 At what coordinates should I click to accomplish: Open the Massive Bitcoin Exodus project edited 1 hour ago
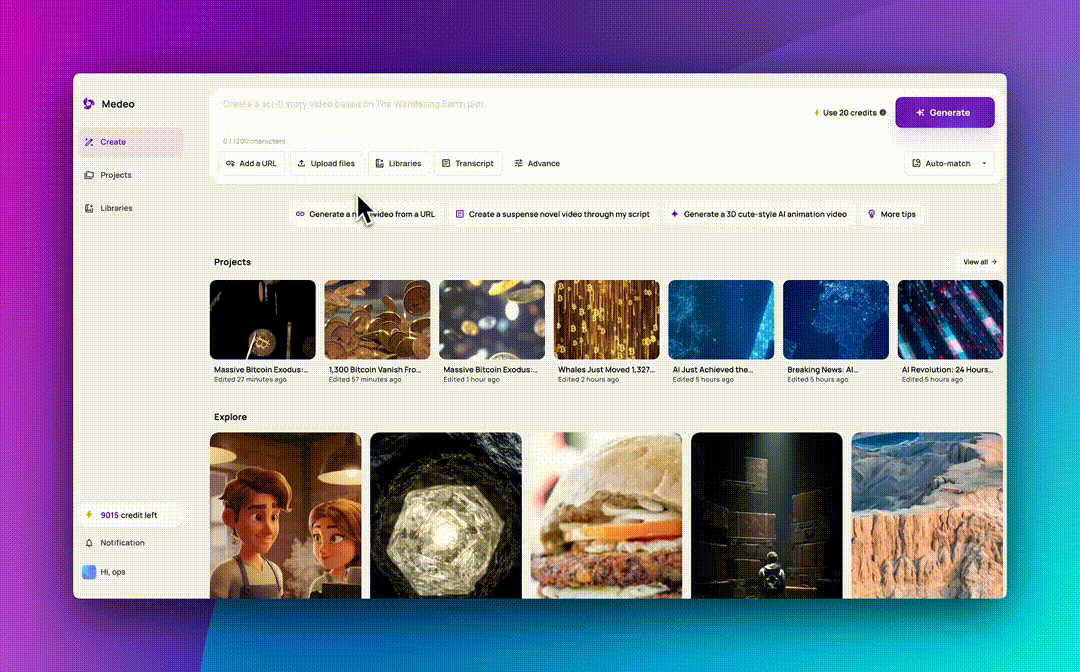pos(492,319)
